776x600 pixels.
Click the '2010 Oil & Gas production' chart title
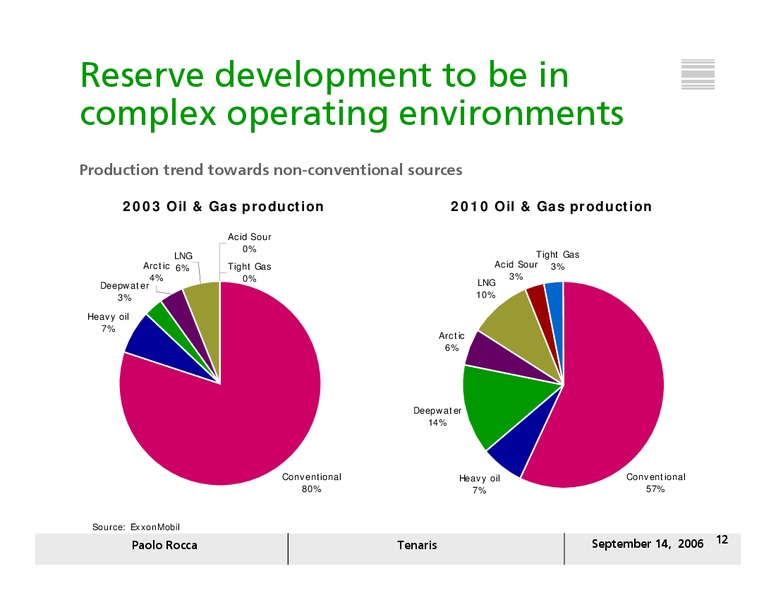551,206
